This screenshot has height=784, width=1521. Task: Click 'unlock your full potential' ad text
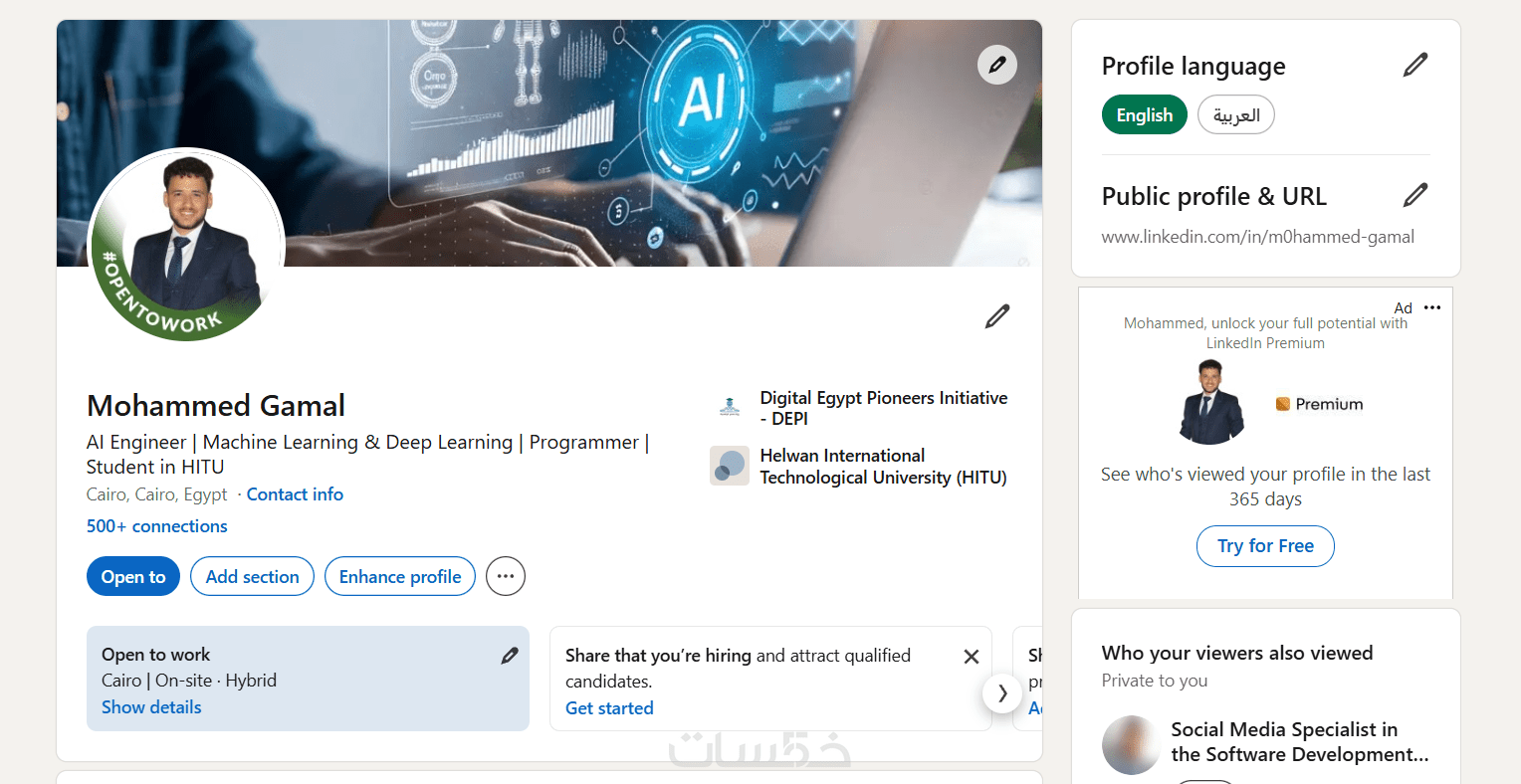pos(1265,333)
